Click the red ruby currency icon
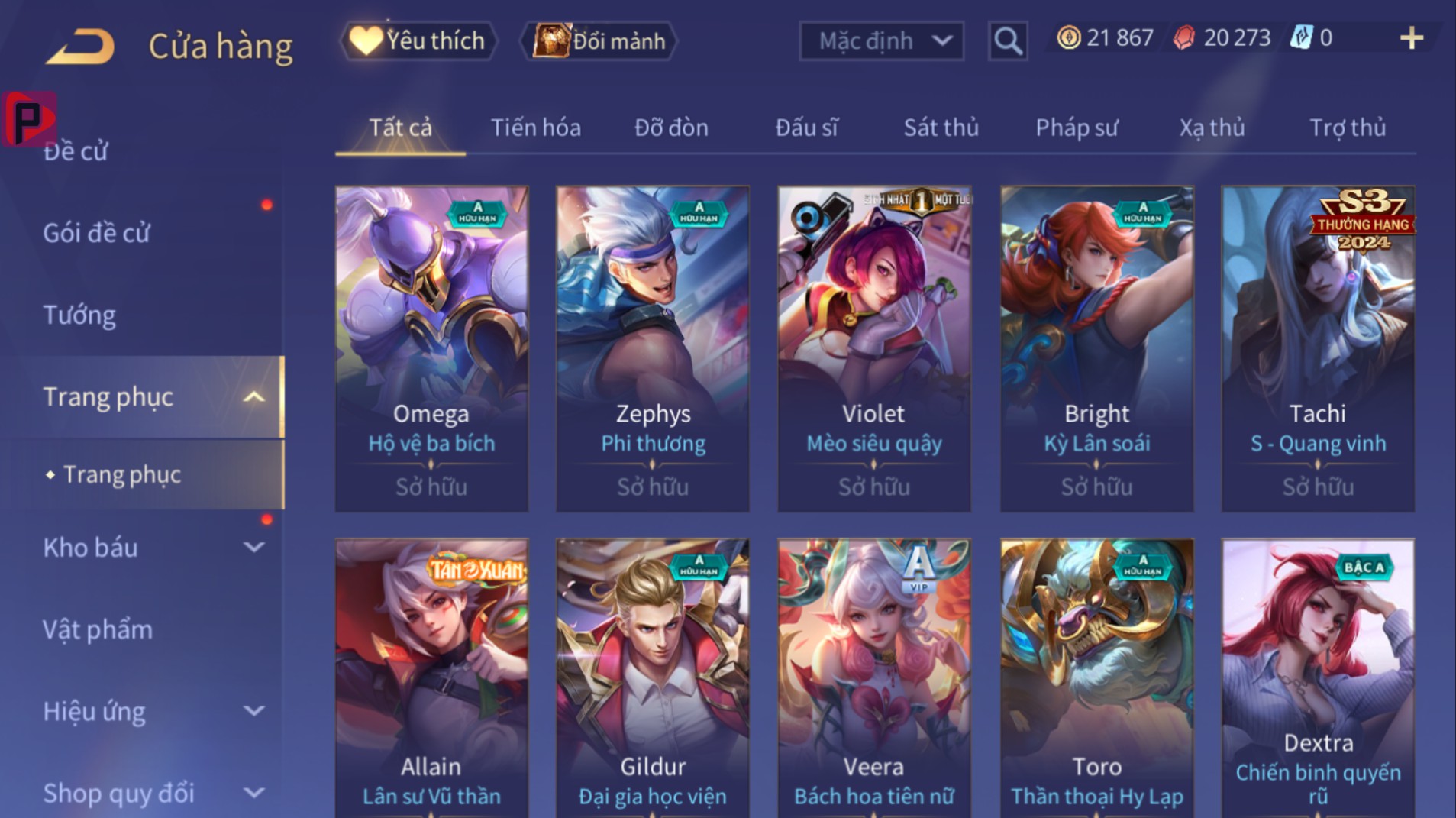Screen dimensions: 1456x818 tap(1183, 37)
